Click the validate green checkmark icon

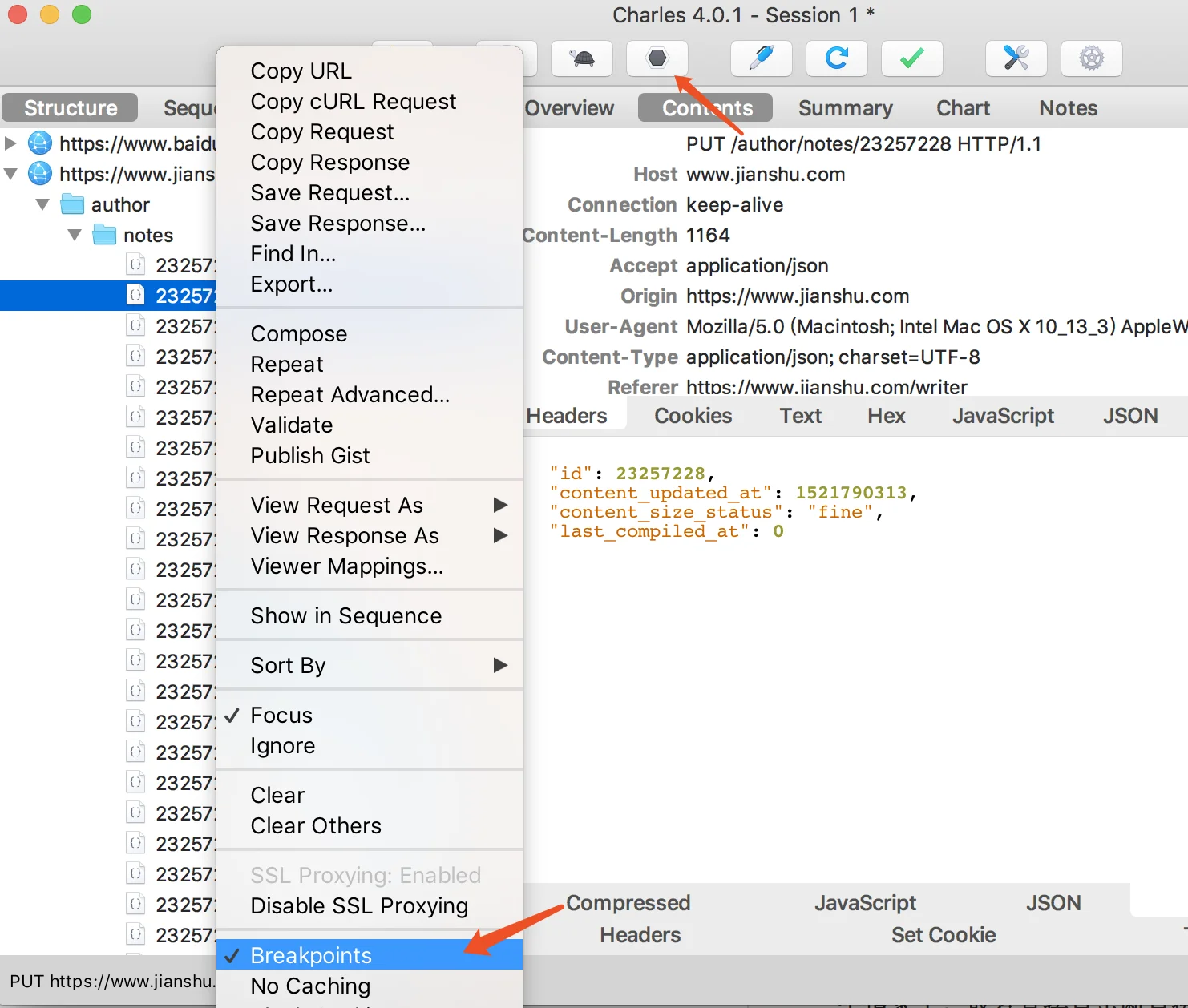[x=912, y=58]
